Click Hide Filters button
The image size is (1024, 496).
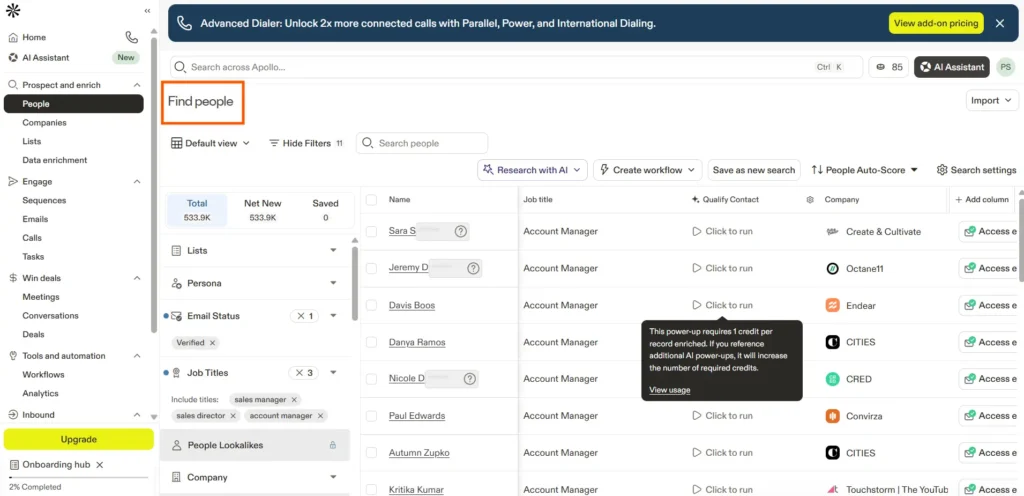(306, 143)
